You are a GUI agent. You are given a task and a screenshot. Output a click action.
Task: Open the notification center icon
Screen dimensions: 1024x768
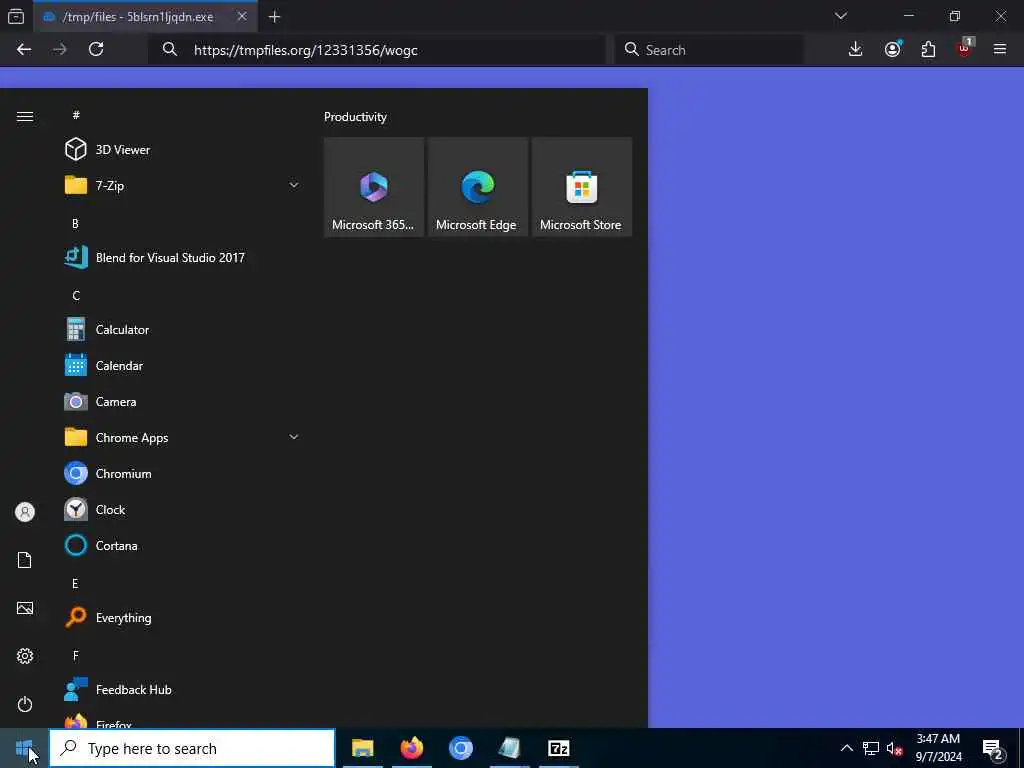point(993,748)
